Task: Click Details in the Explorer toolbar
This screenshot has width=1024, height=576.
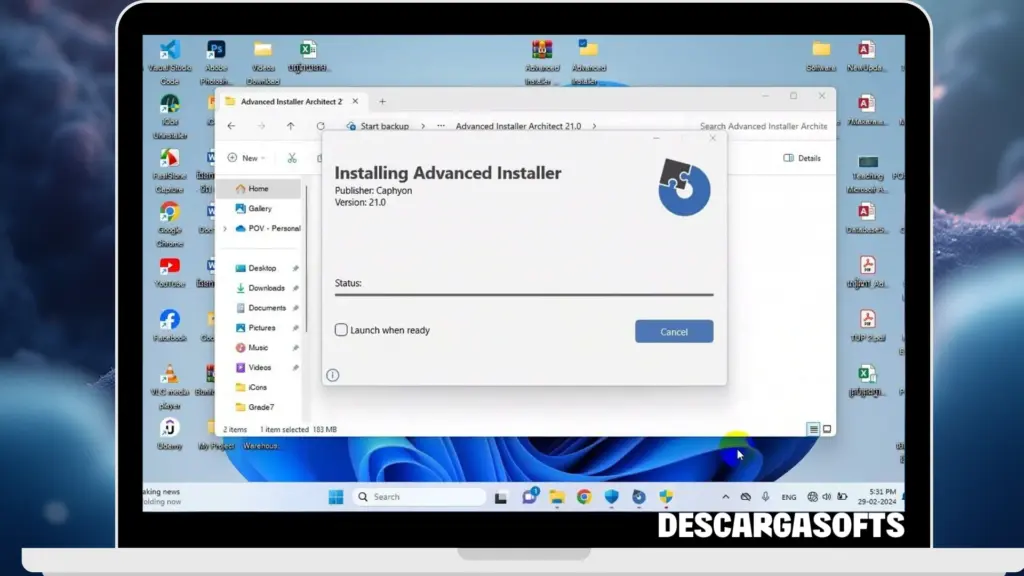Action: (803, 158)
